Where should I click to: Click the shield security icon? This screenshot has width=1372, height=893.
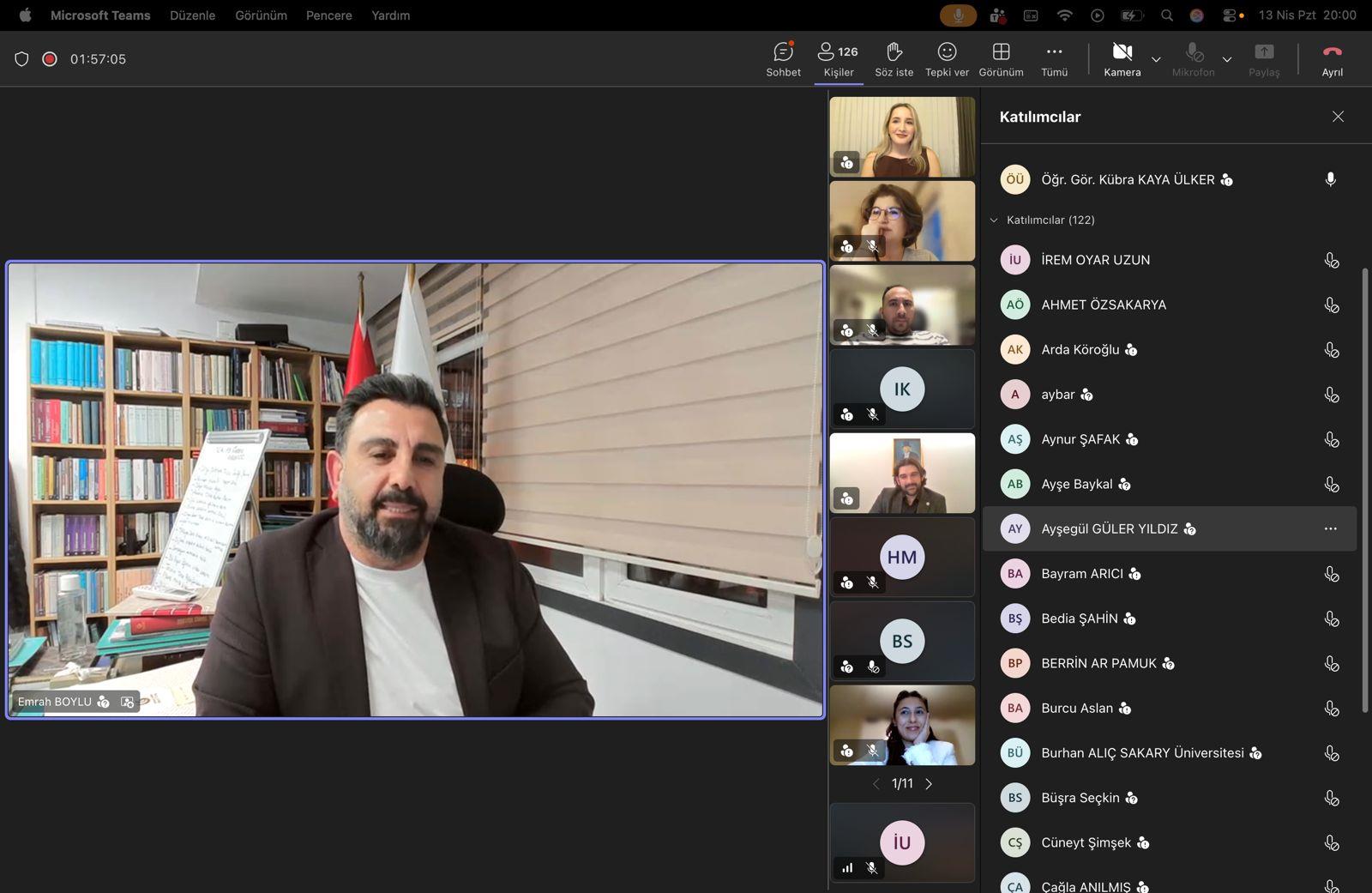[x=22, y=59]
